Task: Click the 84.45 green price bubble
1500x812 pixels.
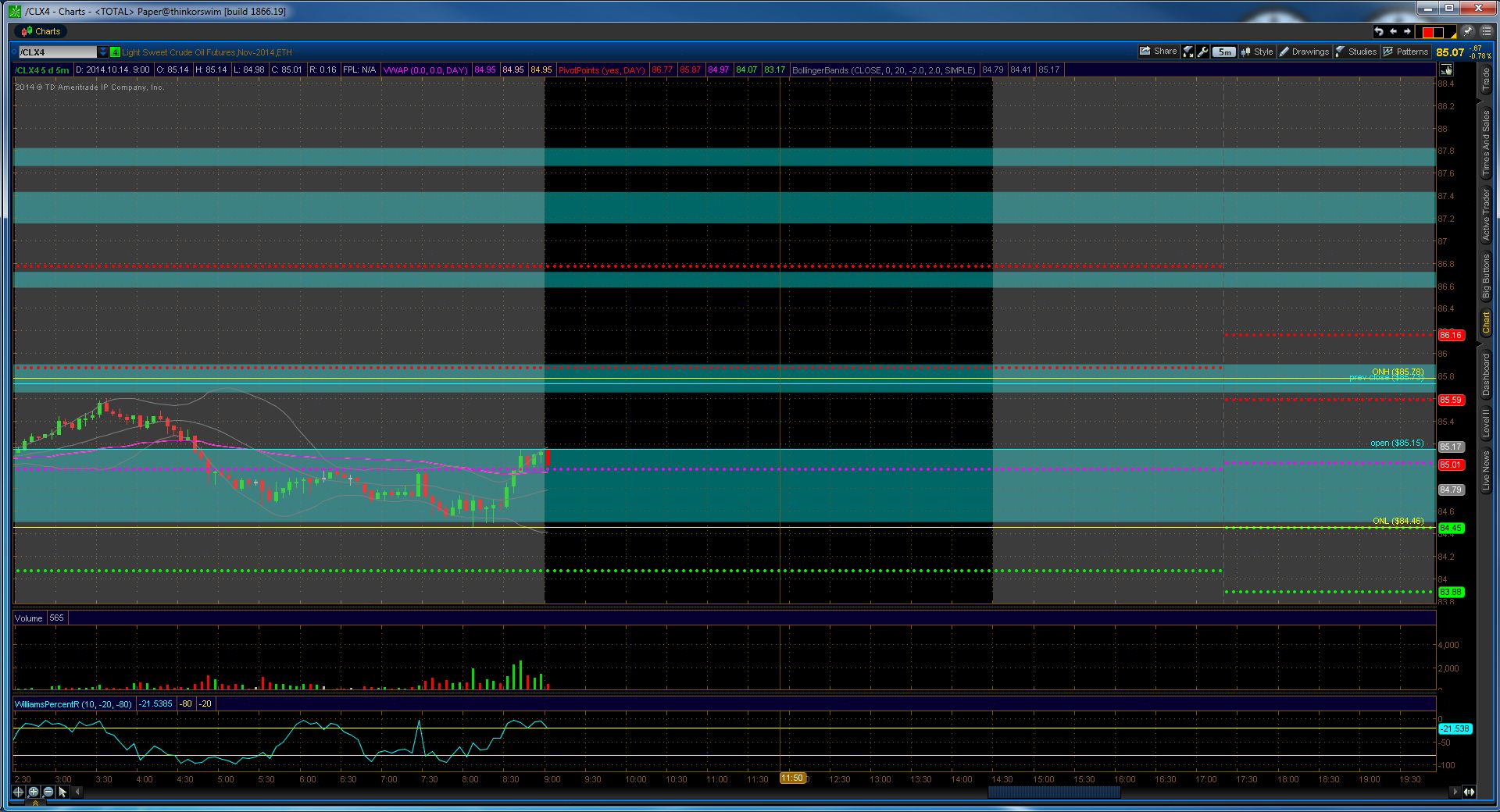Action: (x=1451, y=528)
